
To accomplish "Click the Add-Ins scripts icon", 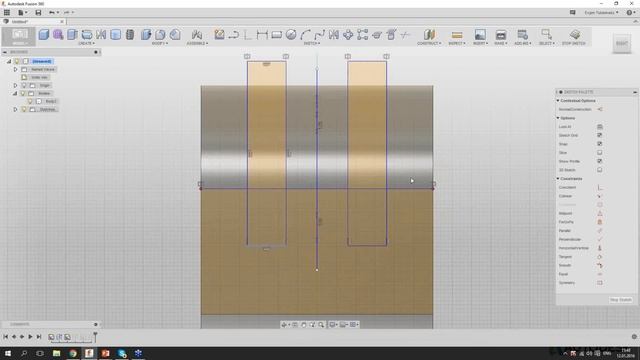I will point(522,34).
